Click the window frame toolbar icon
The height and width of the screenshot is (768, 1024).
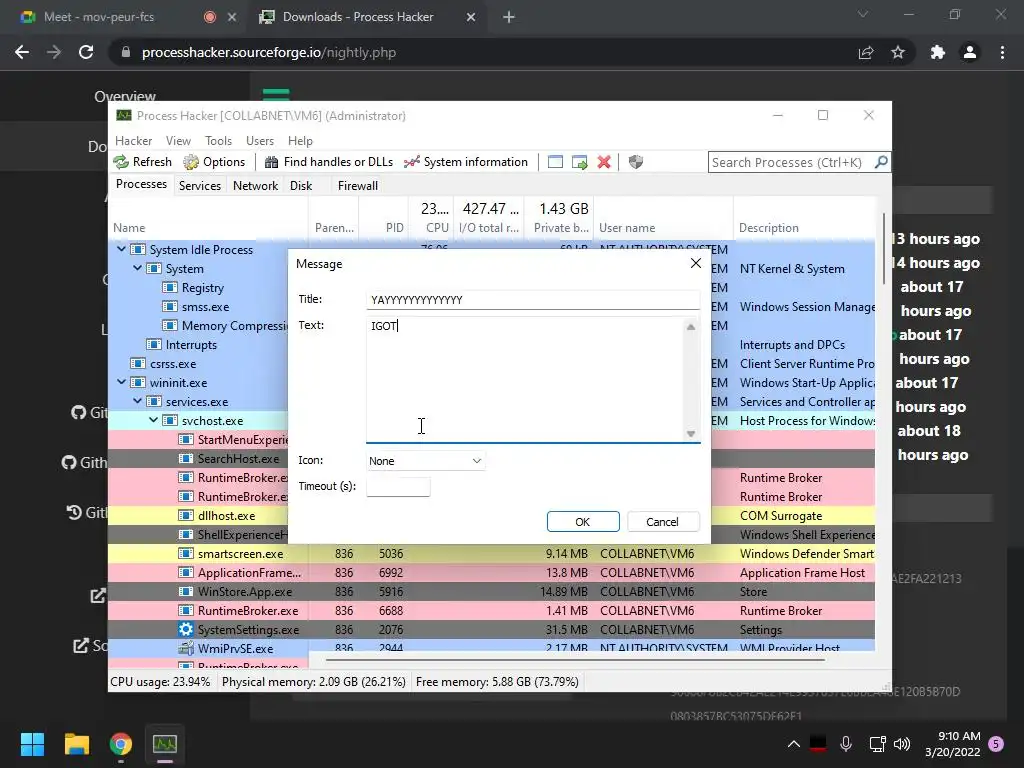555,162
